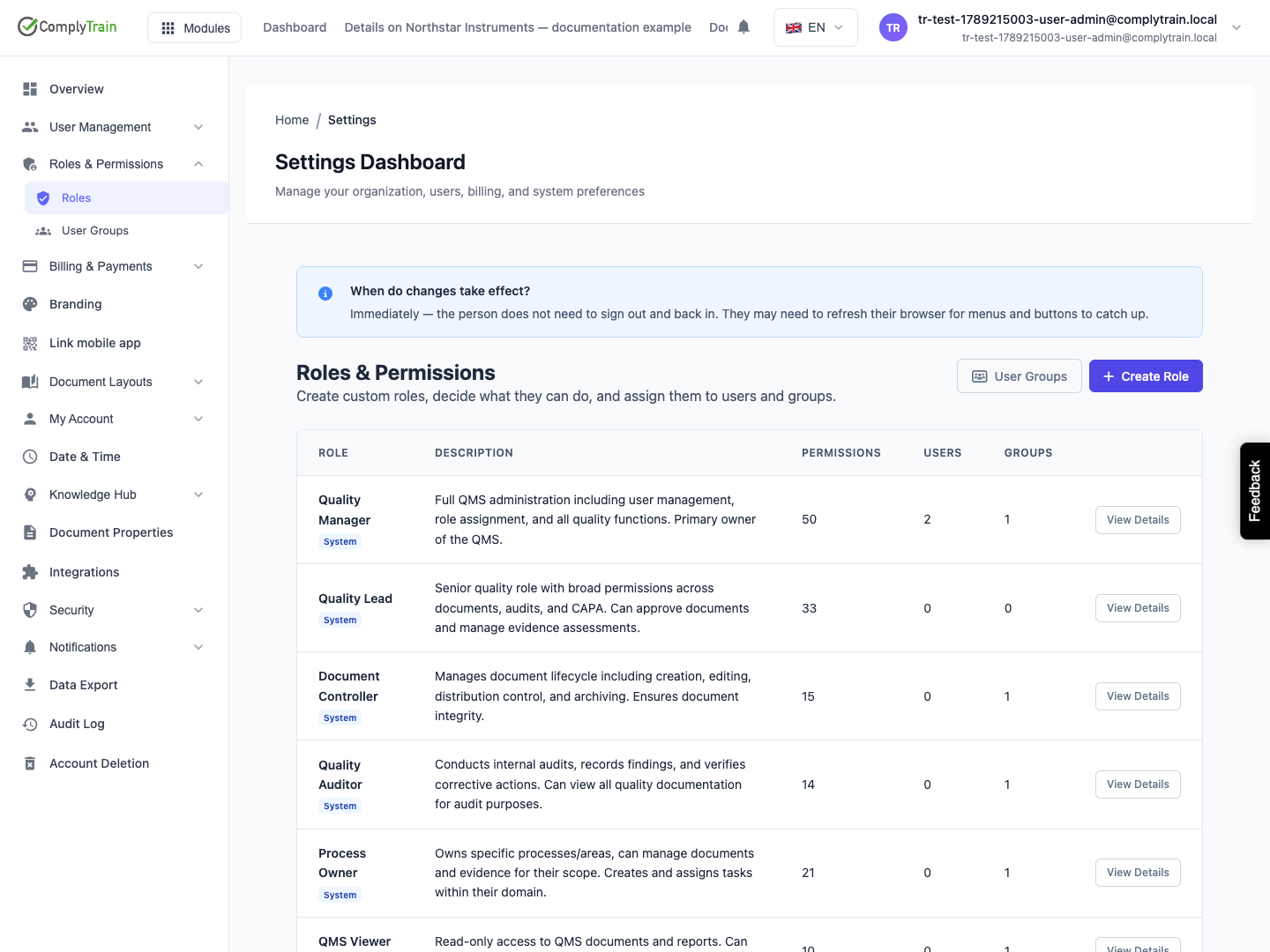The image size is (1270, 952).
Task: Click the TR user avatar
Action: coord(893,27)
